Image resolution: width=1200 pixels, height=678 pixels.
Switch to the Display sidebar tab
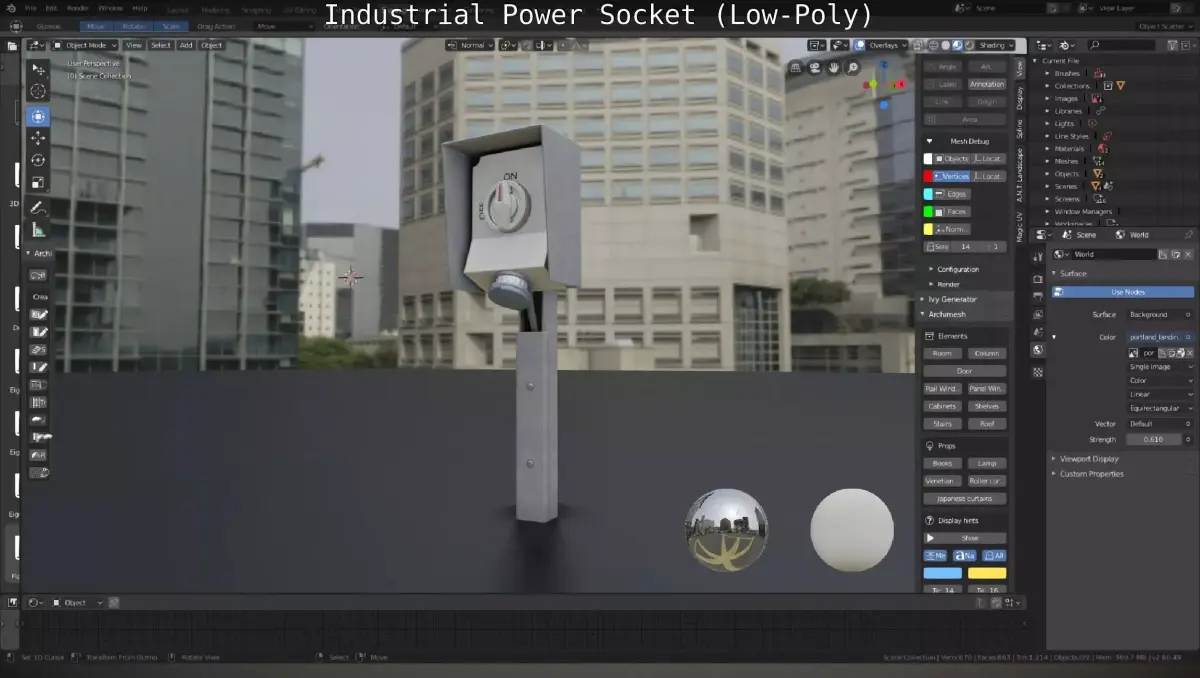[1020, 97]
